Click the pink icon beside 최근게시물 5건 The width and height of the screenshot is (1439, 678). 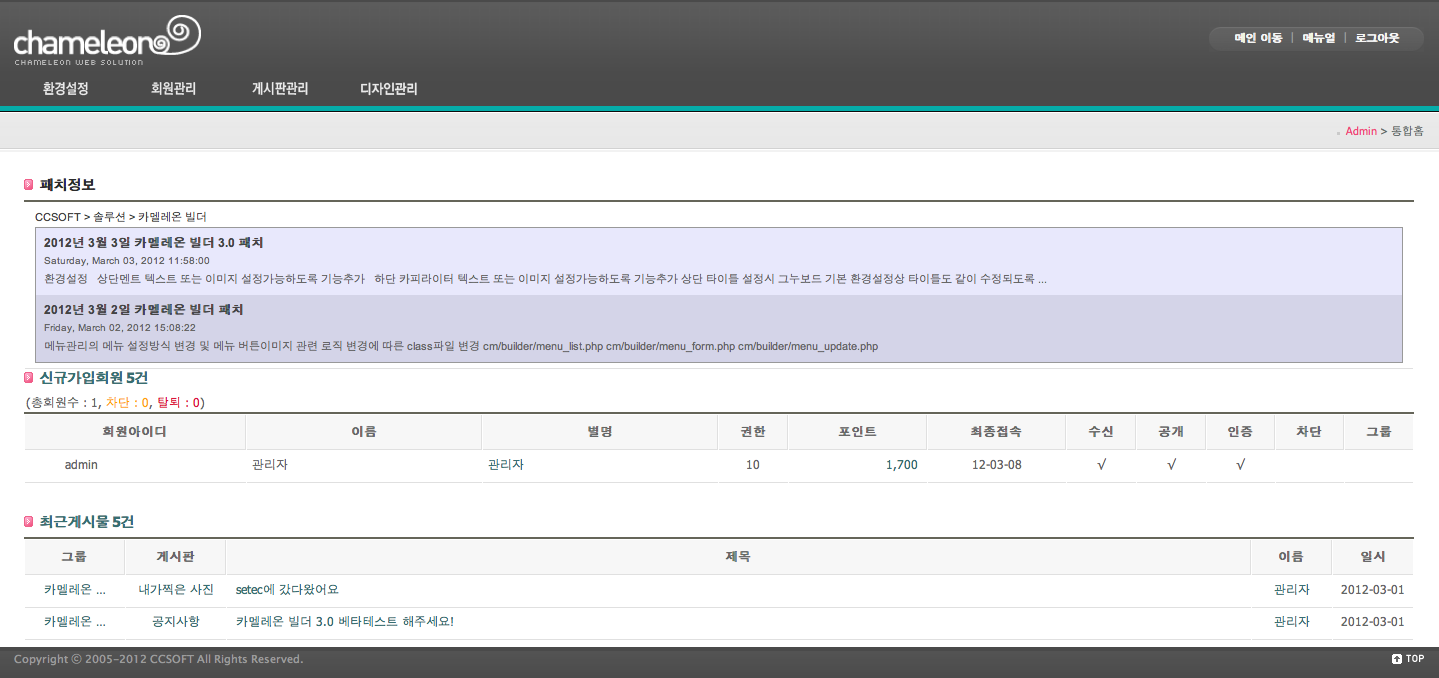(x=28, y=522)
